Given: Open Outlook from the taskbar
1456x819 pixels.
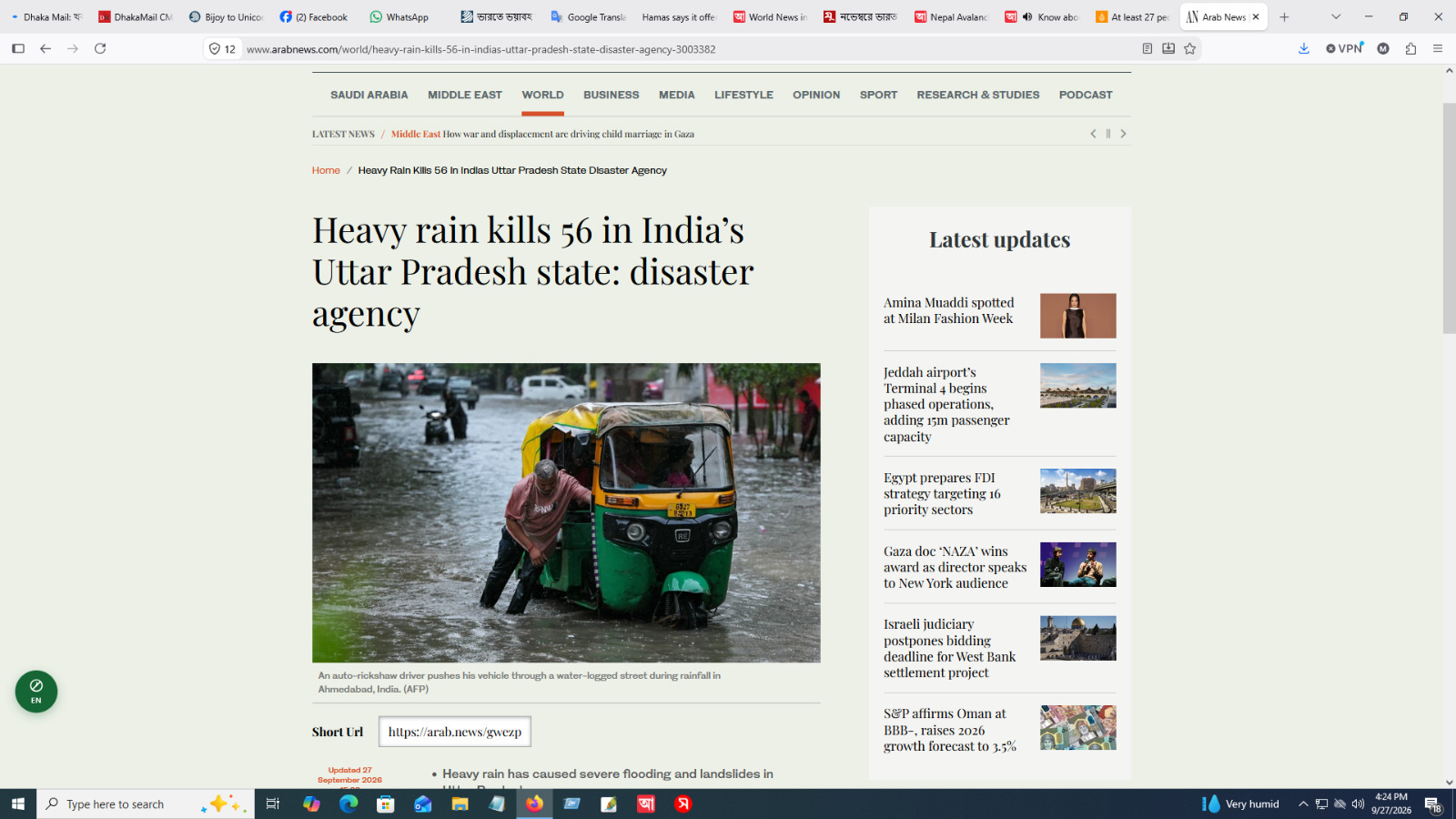Looking at the screenshot, I should click(x=423, y=804).
